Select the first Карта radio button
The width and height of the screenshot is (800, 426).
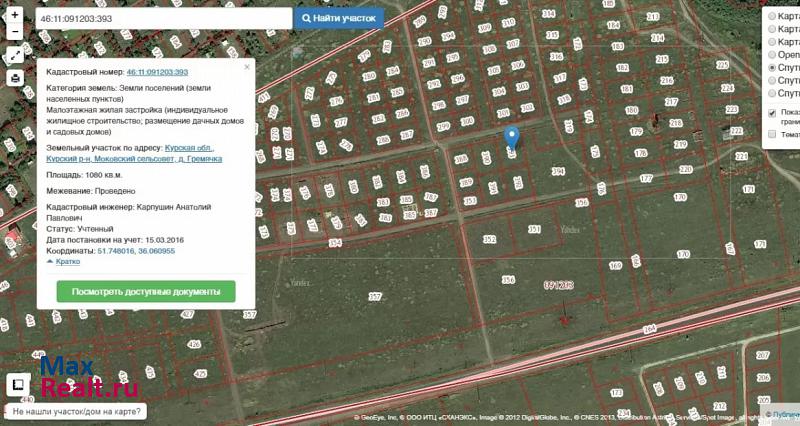771,16
